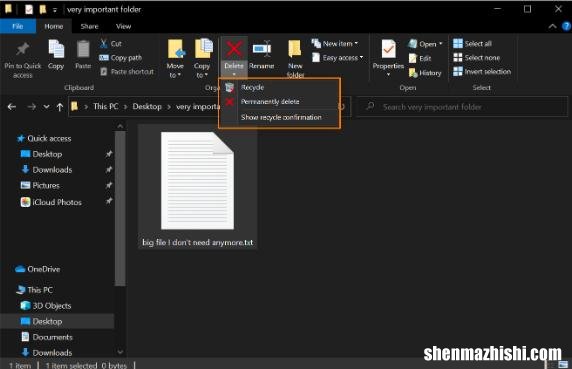Open the New item dropdown
572x369 pixels.
click(x=335, y=44)
